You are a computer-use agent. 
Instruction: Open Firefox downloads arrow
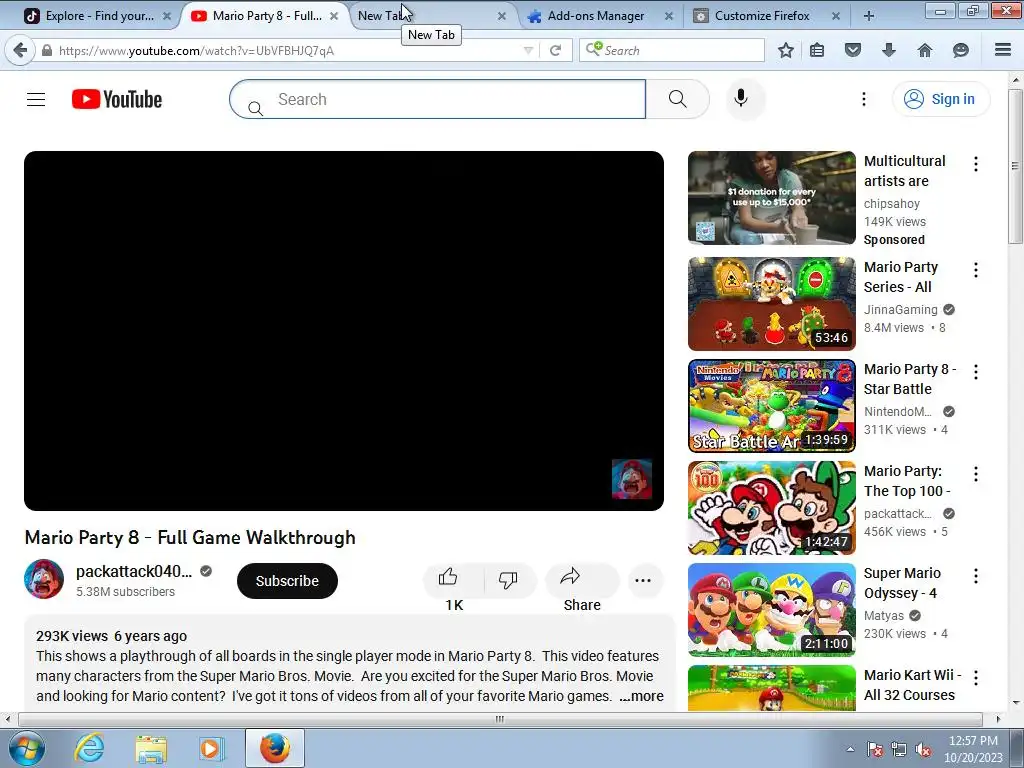pyautogui.click(x=889, y=50)
